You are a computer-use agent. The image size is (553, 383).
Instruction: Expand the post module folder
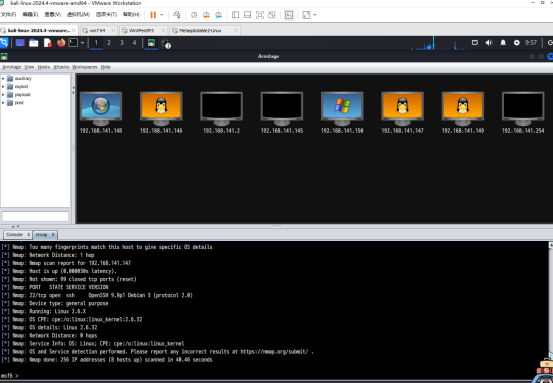tap(4, 103)
